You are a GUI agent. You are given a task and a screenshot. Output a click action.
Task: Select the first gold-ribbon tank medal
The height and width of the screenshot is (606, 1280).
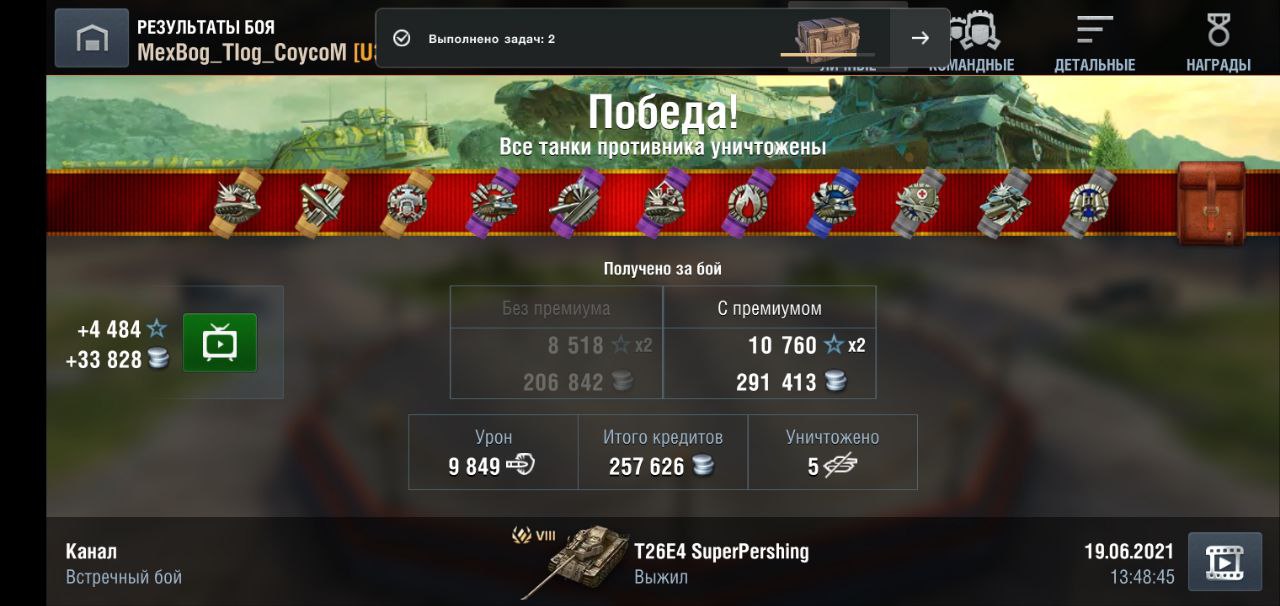click(237, 203)
